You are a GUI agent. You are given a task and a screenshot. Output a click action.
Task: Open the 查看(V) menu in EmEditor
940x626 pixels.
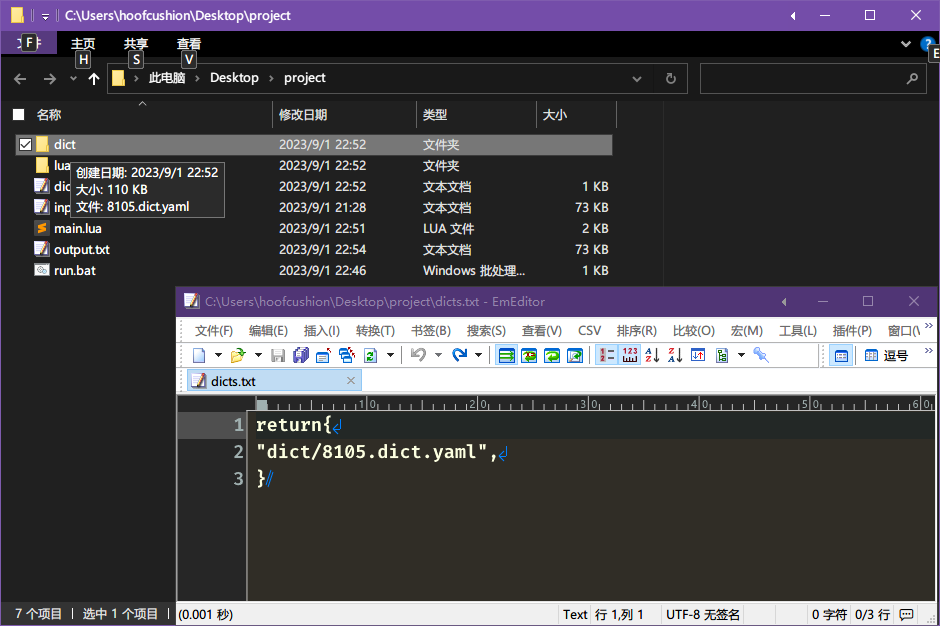click(x=541, y=331)
